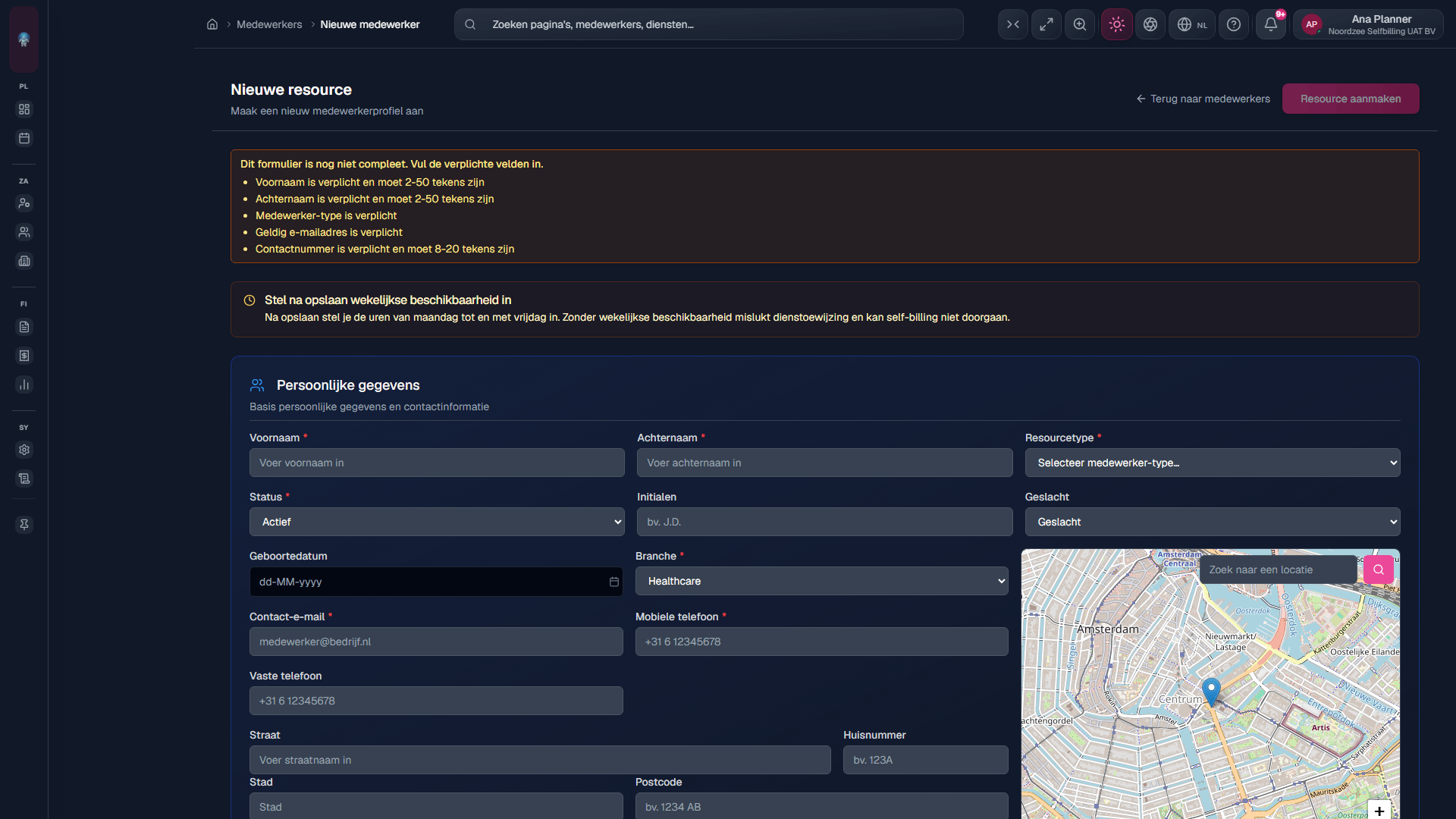The image size is (1456, 819).
Task: Open the invoice dollar icon in sidebar
Action: click(24, 356)
